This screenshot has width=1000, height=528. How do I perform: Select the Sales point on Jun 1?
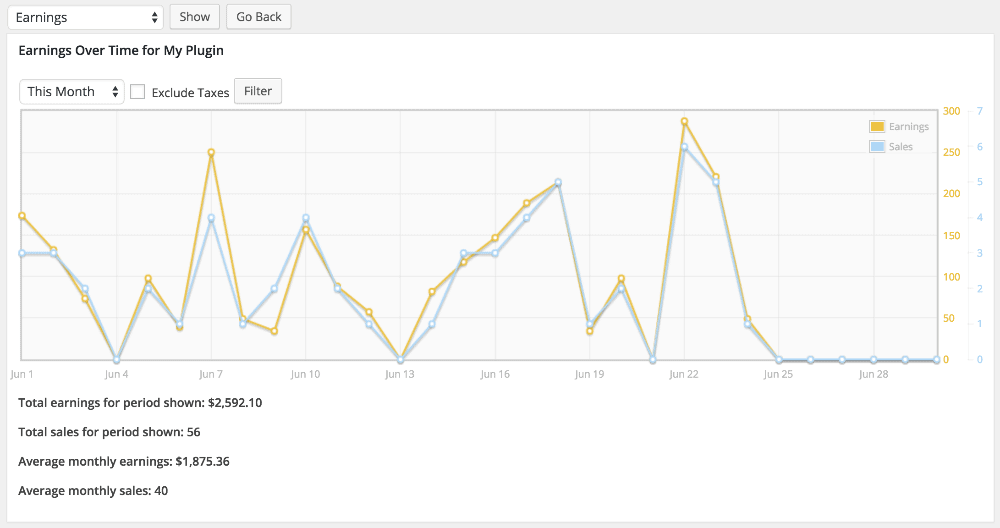(22, 254)
